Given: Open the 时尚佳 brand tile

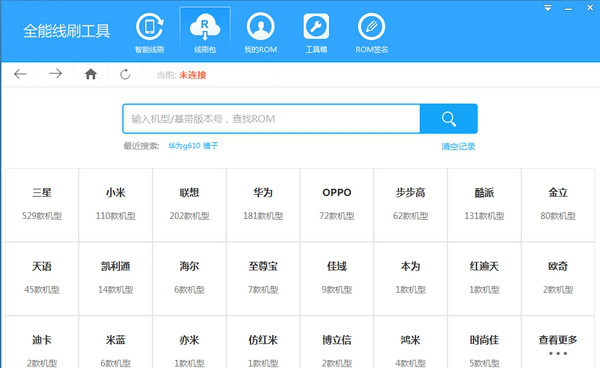Looking at the screenshot, I should 484,342.
